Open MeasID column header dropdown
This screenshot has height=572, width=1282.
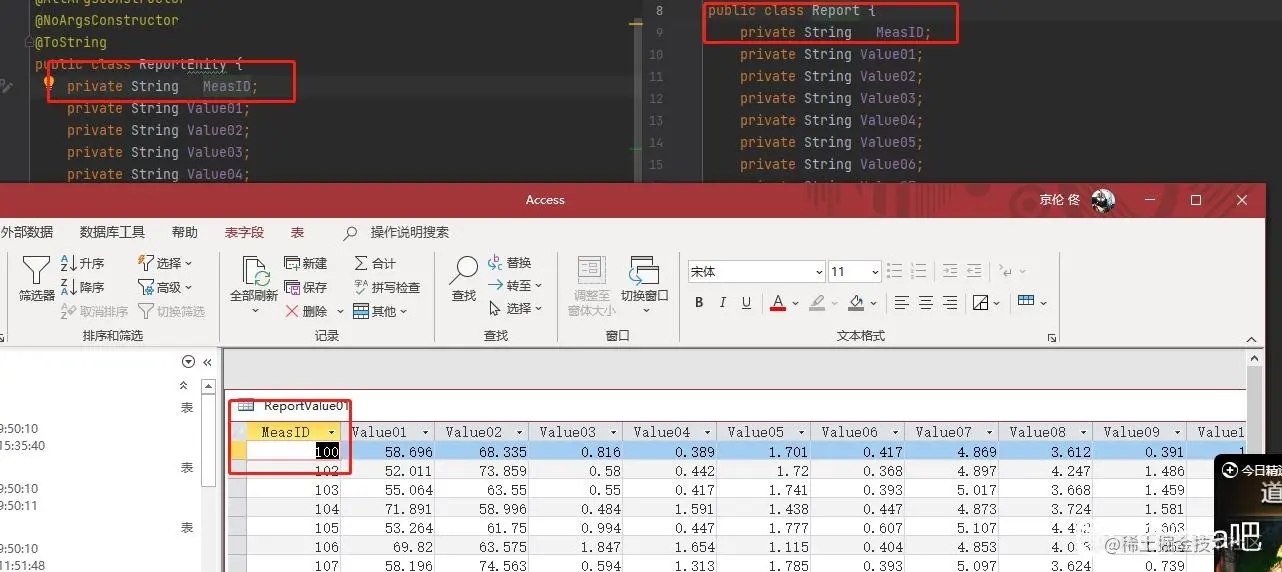click(331, 432)
